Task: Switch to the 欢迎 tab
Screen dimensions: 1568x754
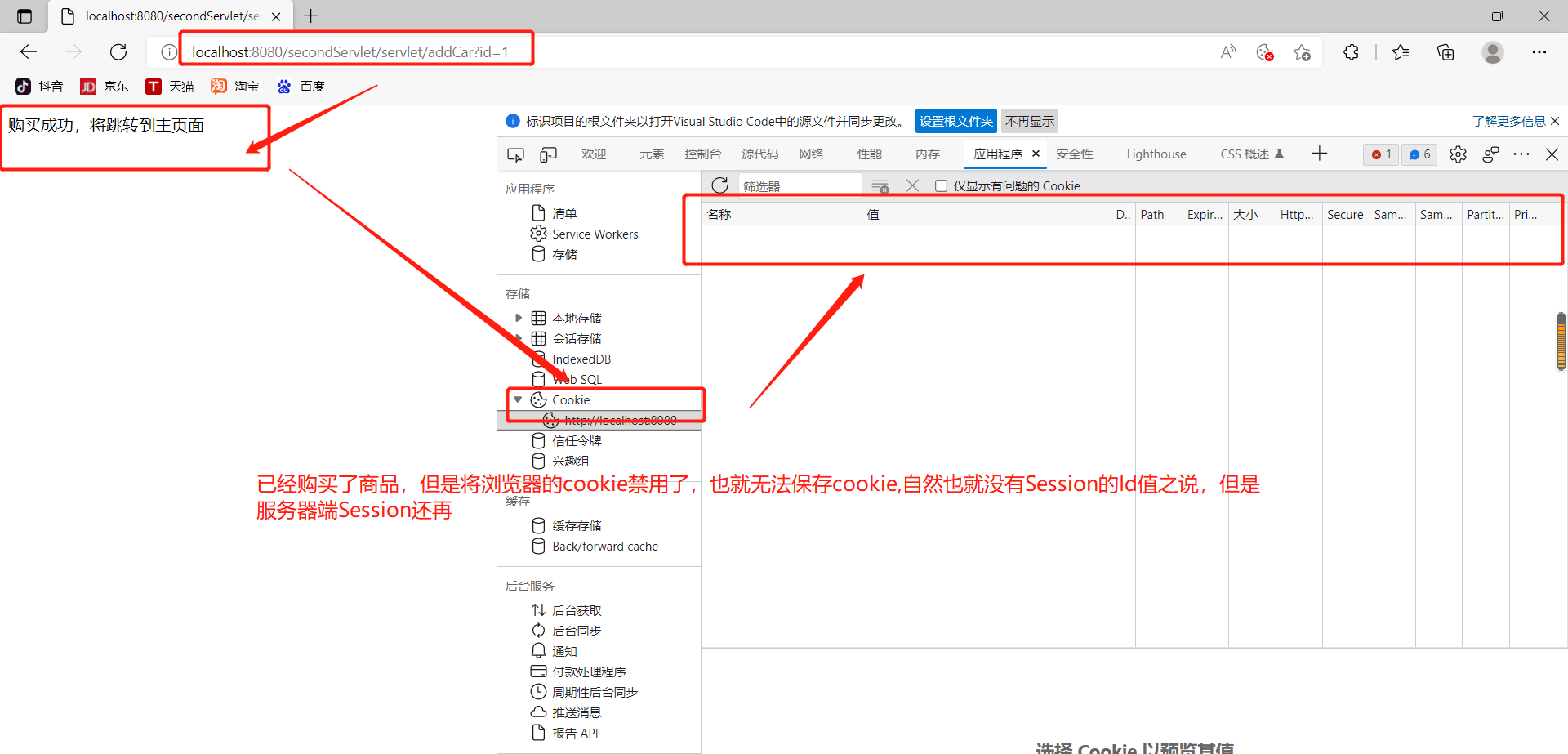Action: (x=594, y=154)
